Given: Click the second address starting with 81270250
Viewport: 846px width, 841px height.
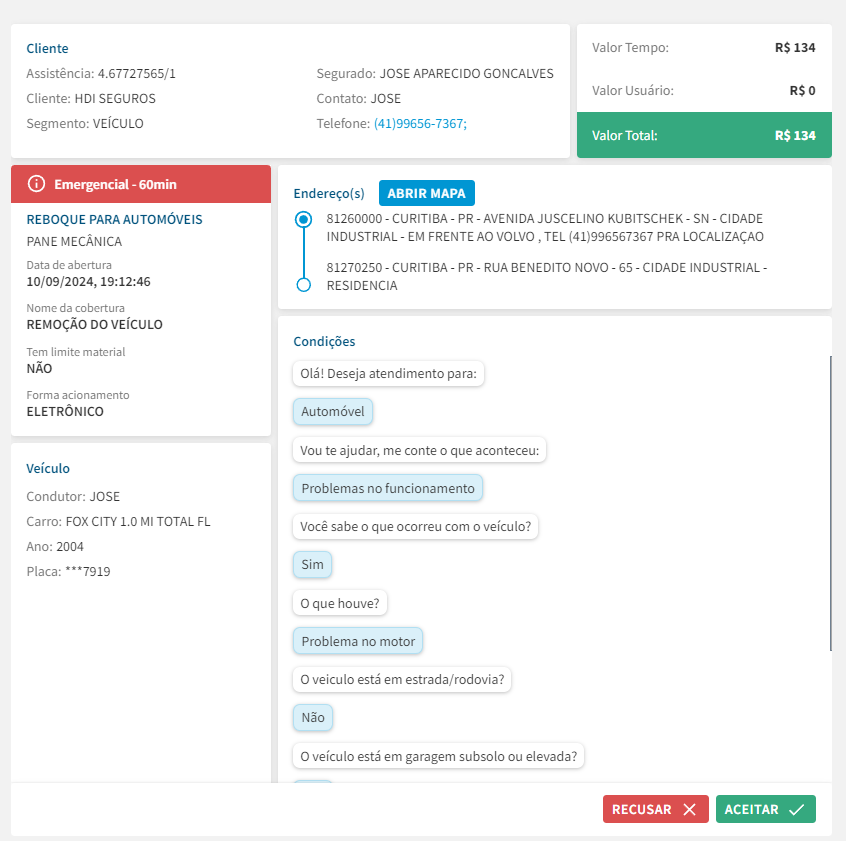Looking at the screenshot, I should pos(546,276).
